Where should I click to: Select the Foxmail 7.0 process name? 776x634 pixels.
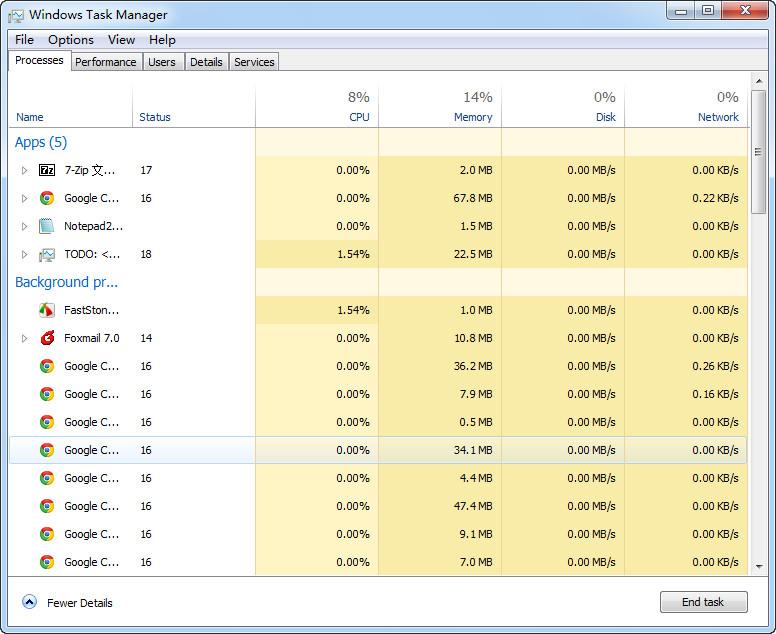tap(92, 339)
